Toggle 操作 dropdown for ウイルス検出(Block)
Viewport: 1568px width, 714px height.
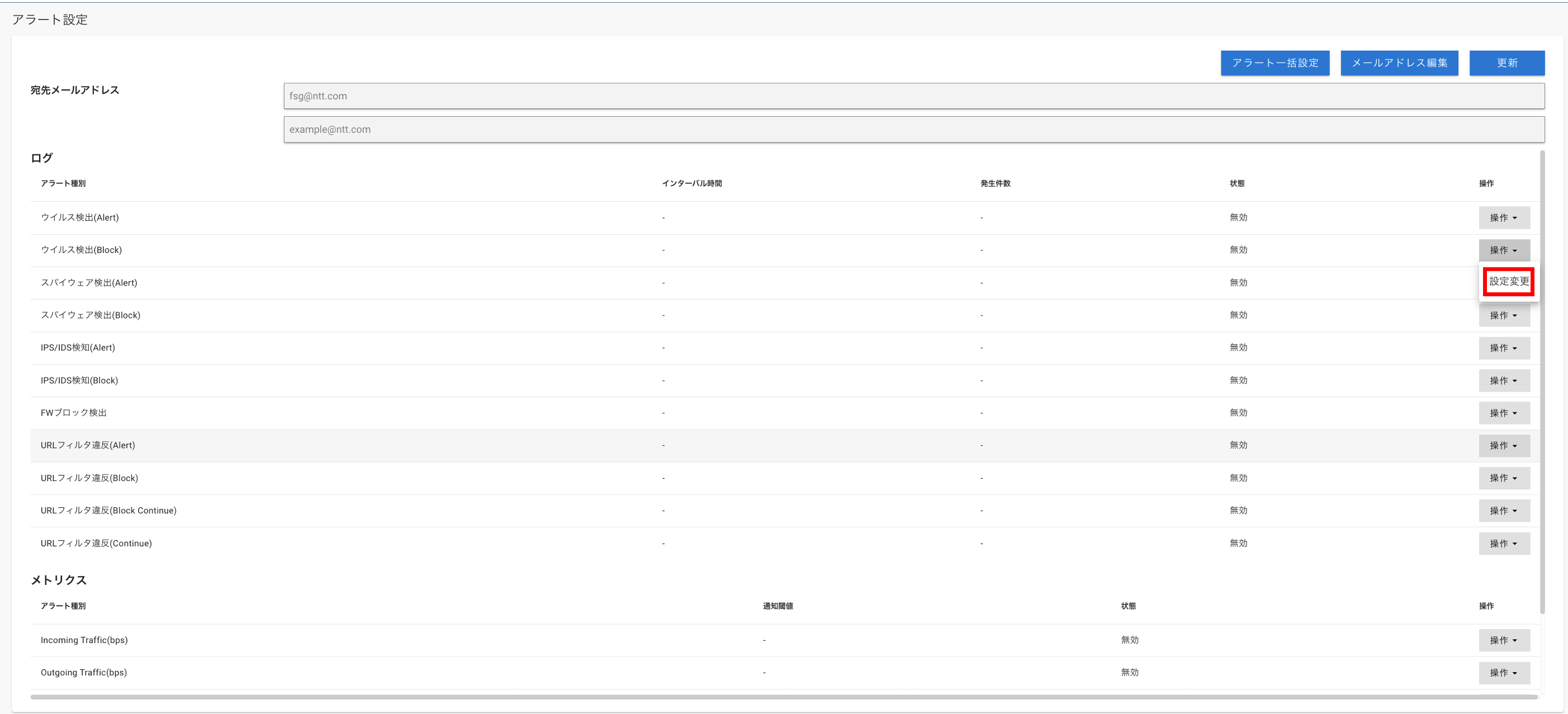(1504, 250)
